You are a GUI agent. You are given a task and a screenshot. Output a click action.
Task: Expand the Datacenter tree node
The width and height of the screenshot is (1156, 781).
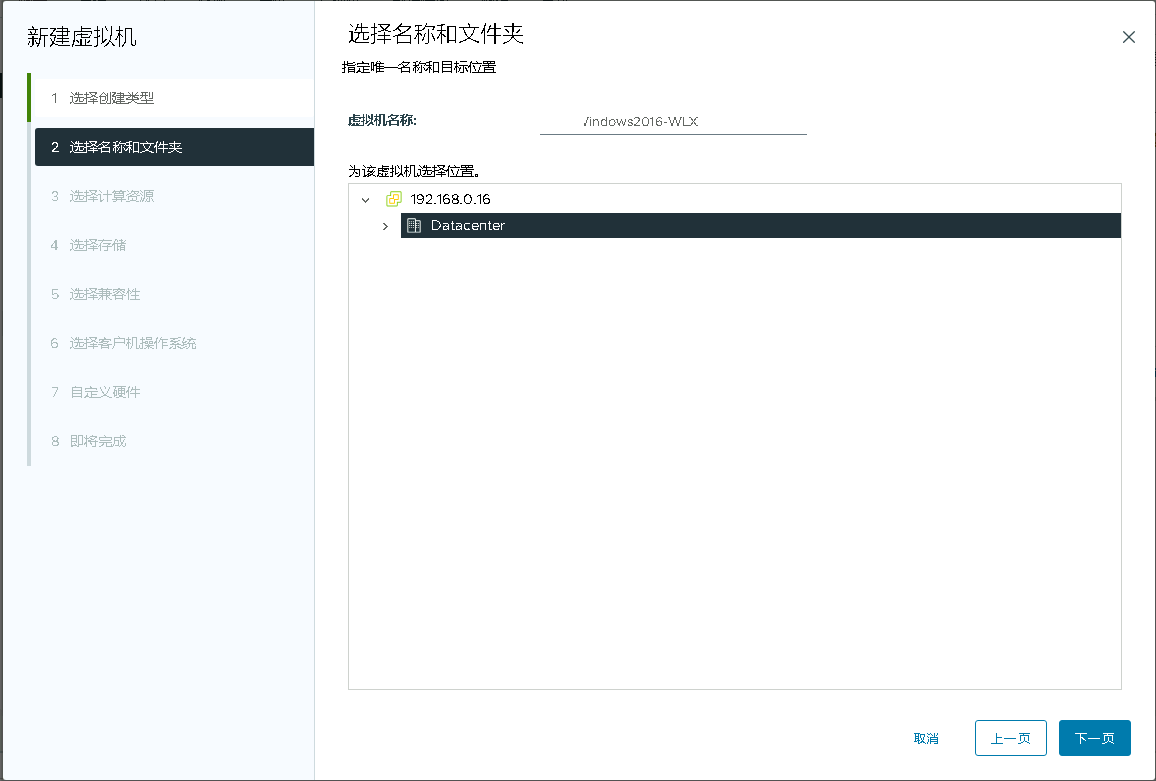tap(385, 226)
